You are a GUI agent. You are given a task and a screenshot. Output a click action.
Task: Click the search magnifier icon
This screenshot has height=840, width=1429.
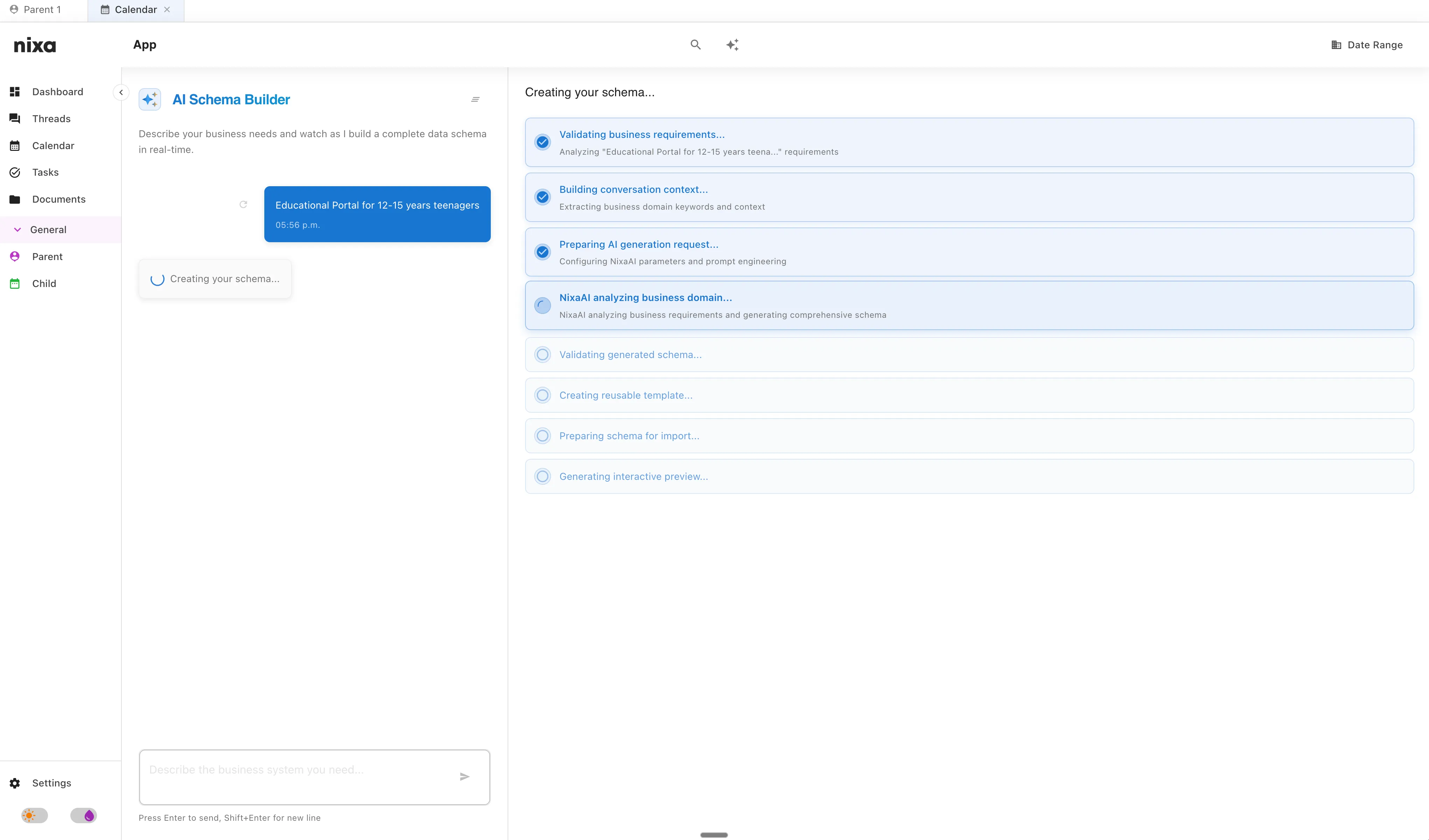[695, 45]
